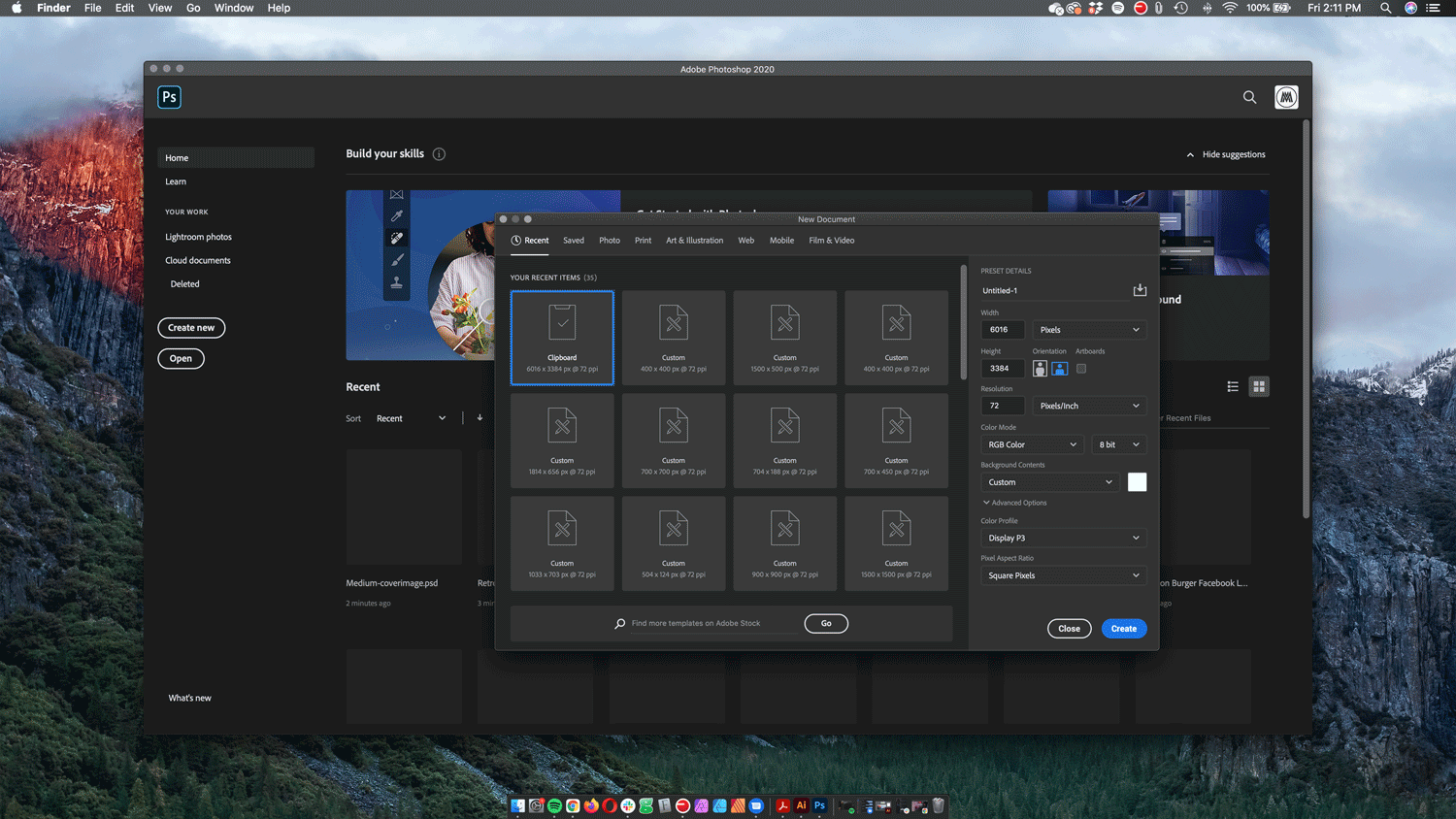Open Siri from the menu bar

click(x=1411, y=8)
